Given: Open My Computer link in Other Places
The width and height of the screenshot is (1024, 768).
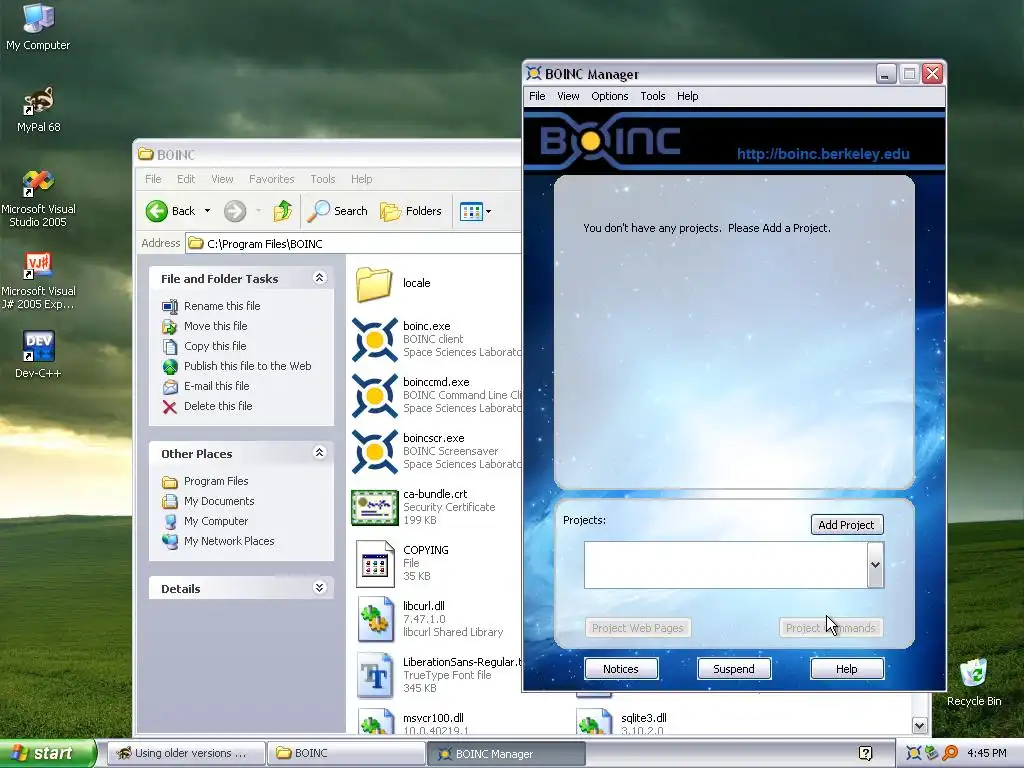Looking at the screenshot, I should tap(216, 521).
